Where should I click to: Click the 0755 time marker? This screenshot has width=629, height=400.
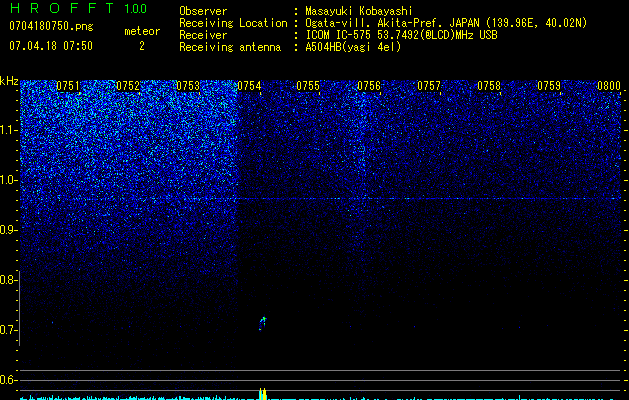point(308,86)
